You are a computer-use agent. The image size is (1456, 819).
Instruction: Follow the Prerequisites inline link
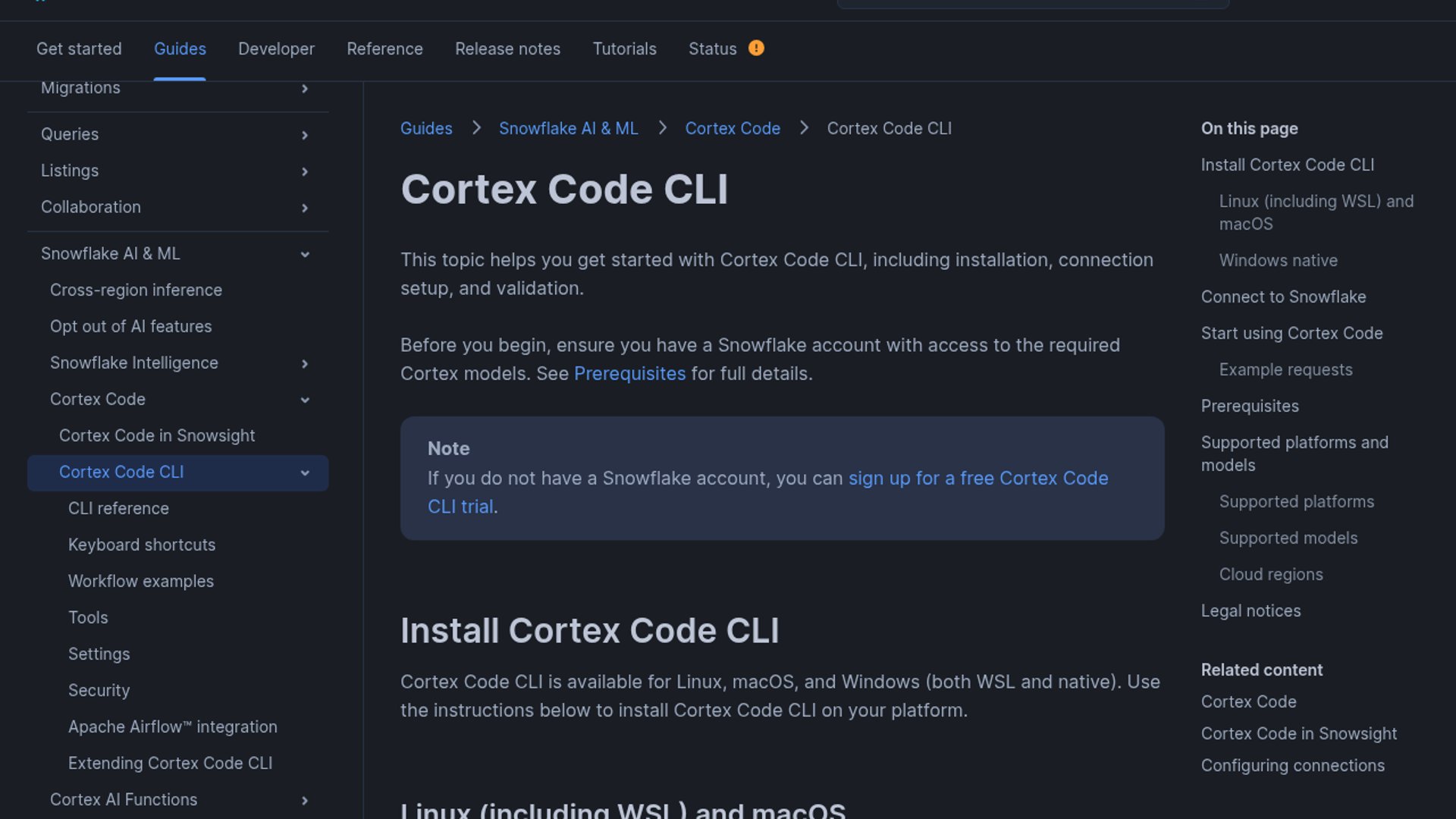629,374
